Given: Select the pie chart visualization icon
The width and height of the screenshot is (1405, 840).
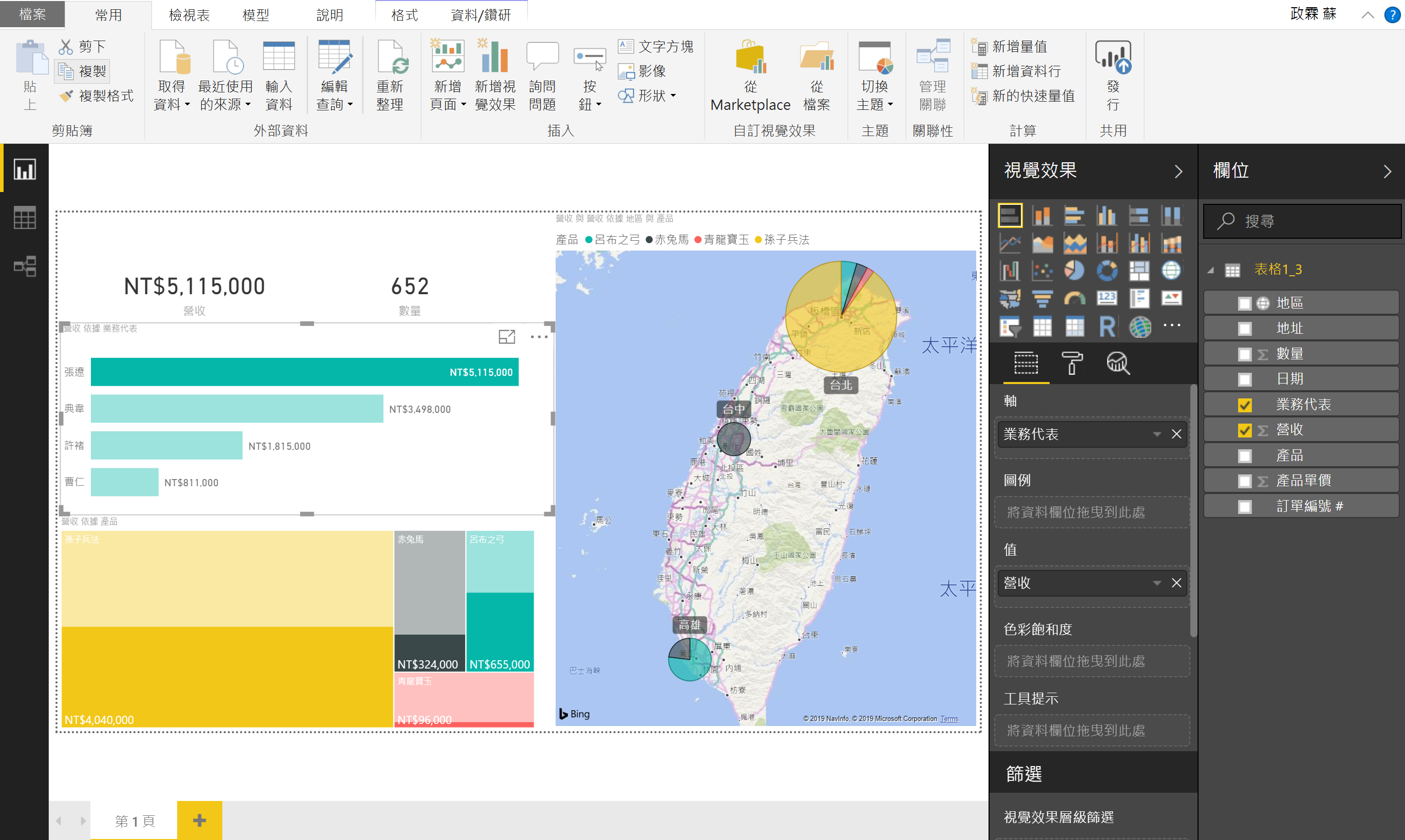Looking at the screenshot, I should click(x=1074, y=271).
